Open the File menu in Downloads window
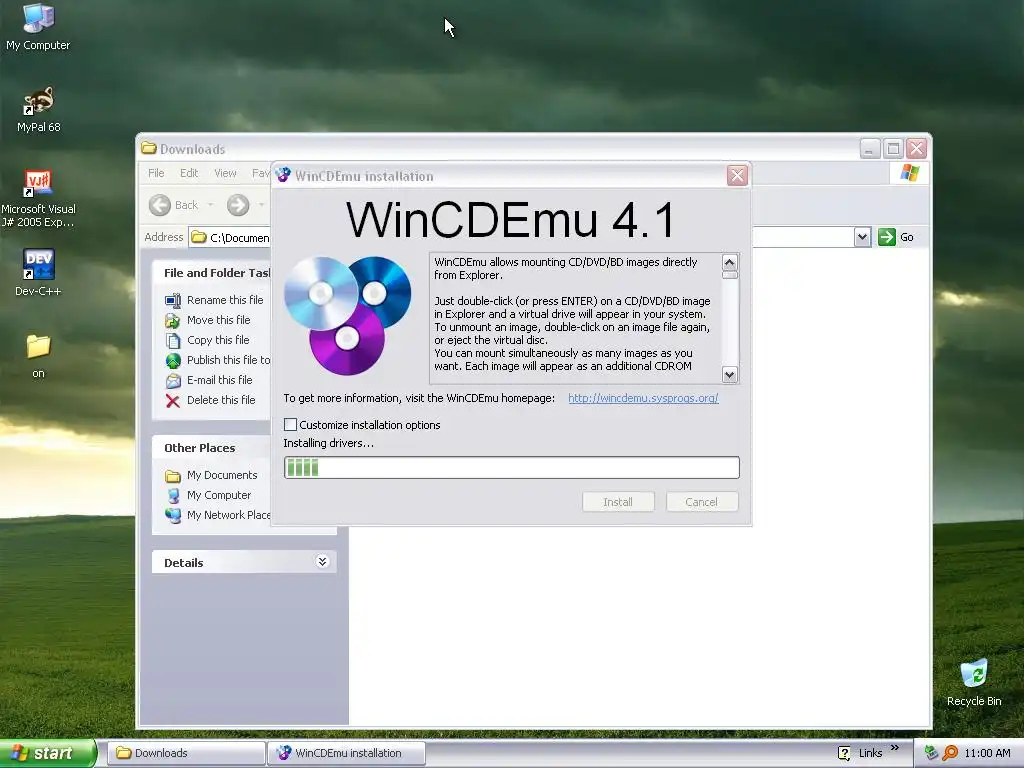 [156, 173]
